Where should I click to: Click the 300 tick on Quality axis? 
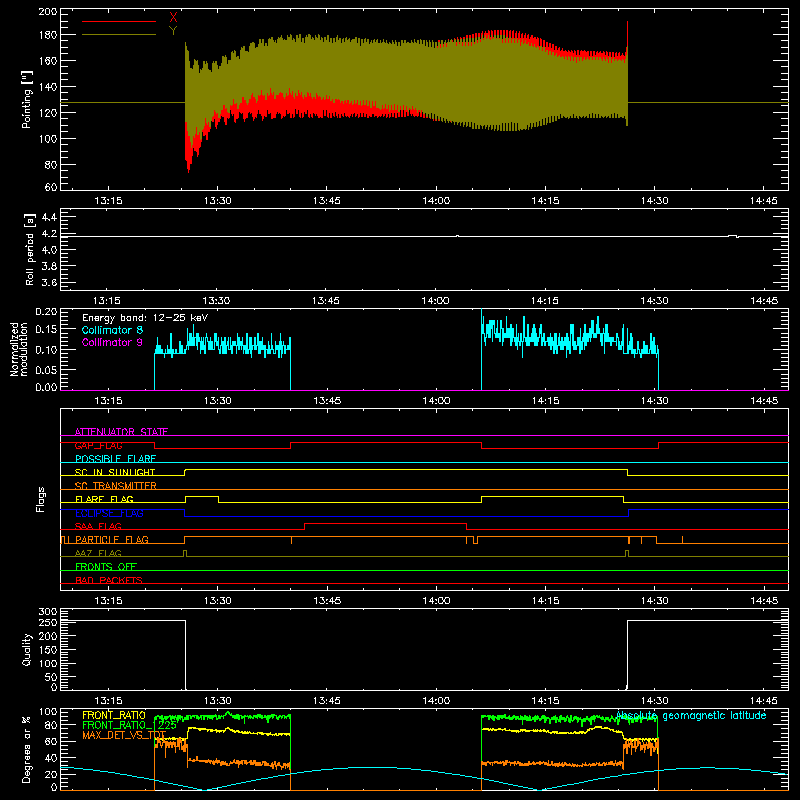[x=48, y=612]
